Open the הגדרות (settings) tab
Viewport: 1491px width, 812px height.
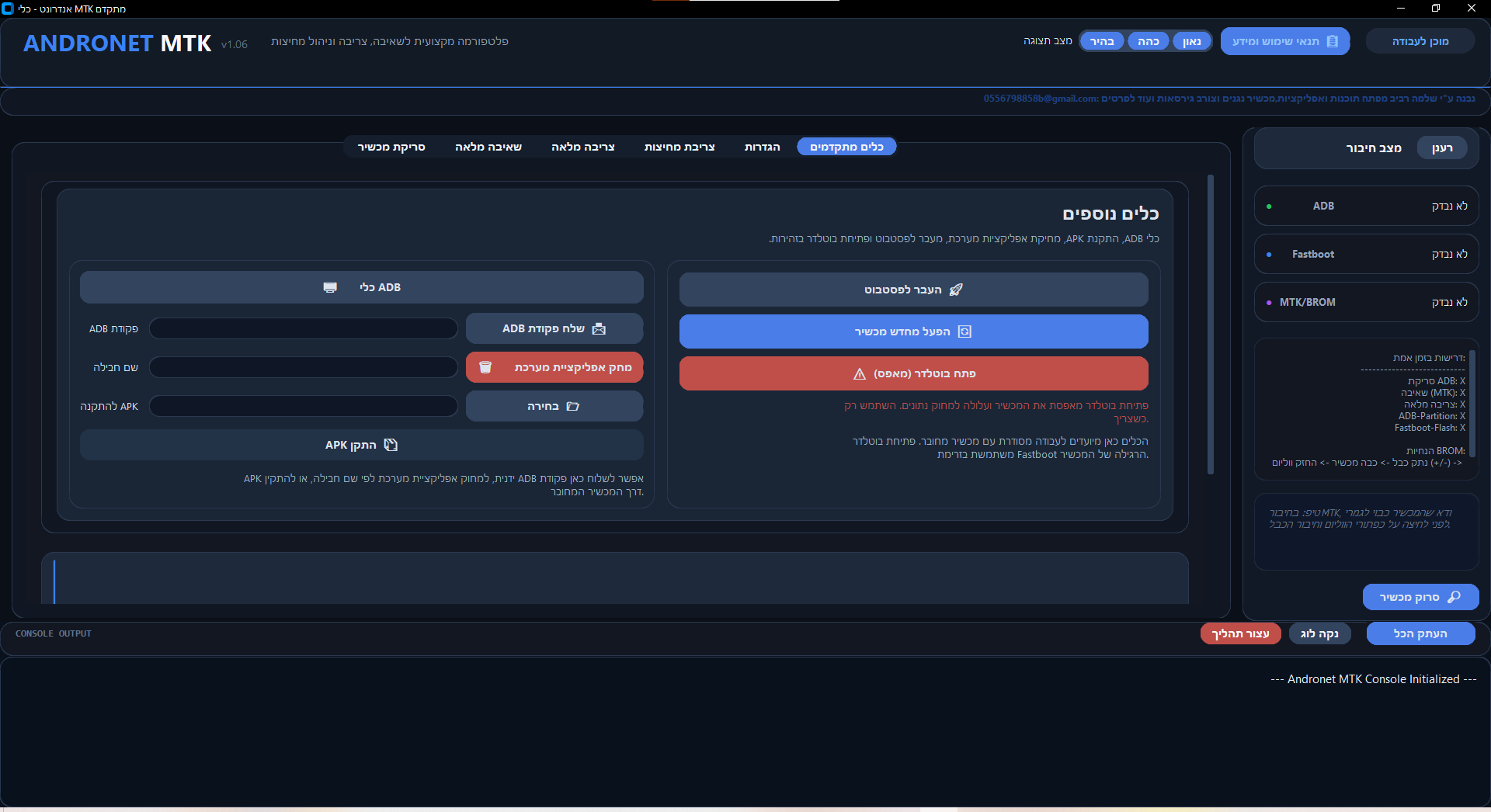762,147
